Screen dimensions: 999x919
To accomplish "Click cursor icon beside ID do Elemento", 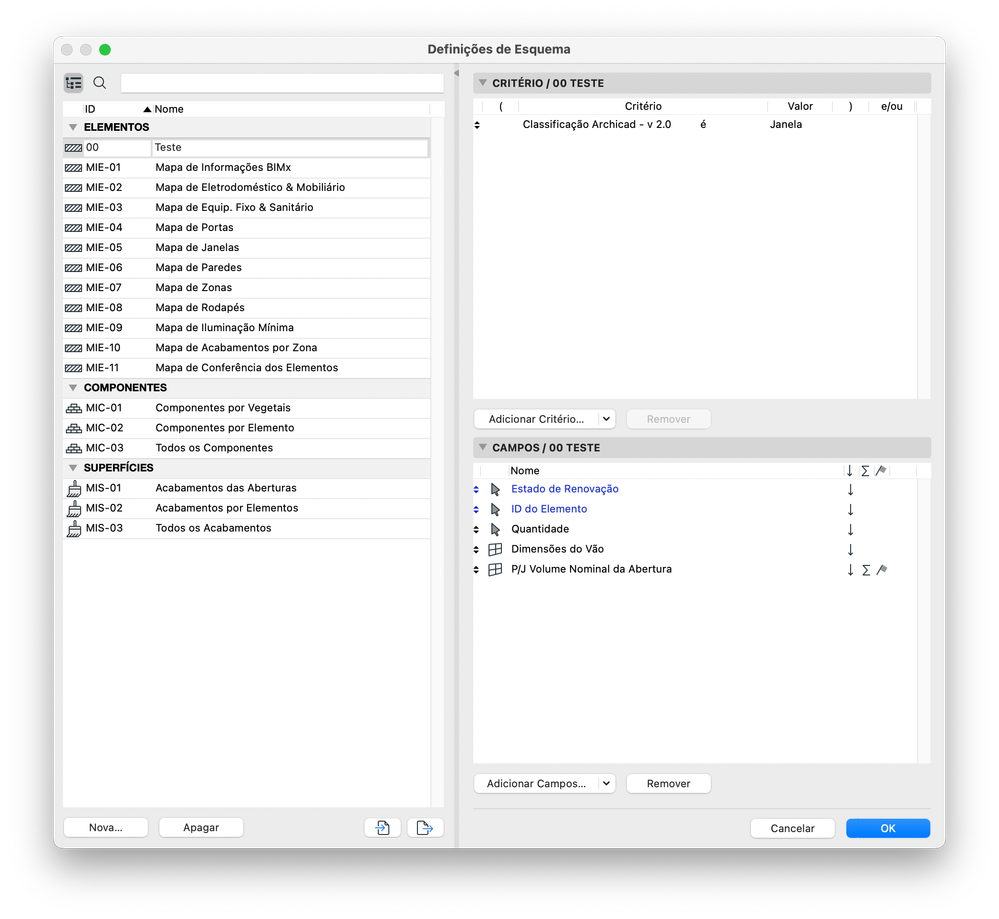I will point(495,510).
